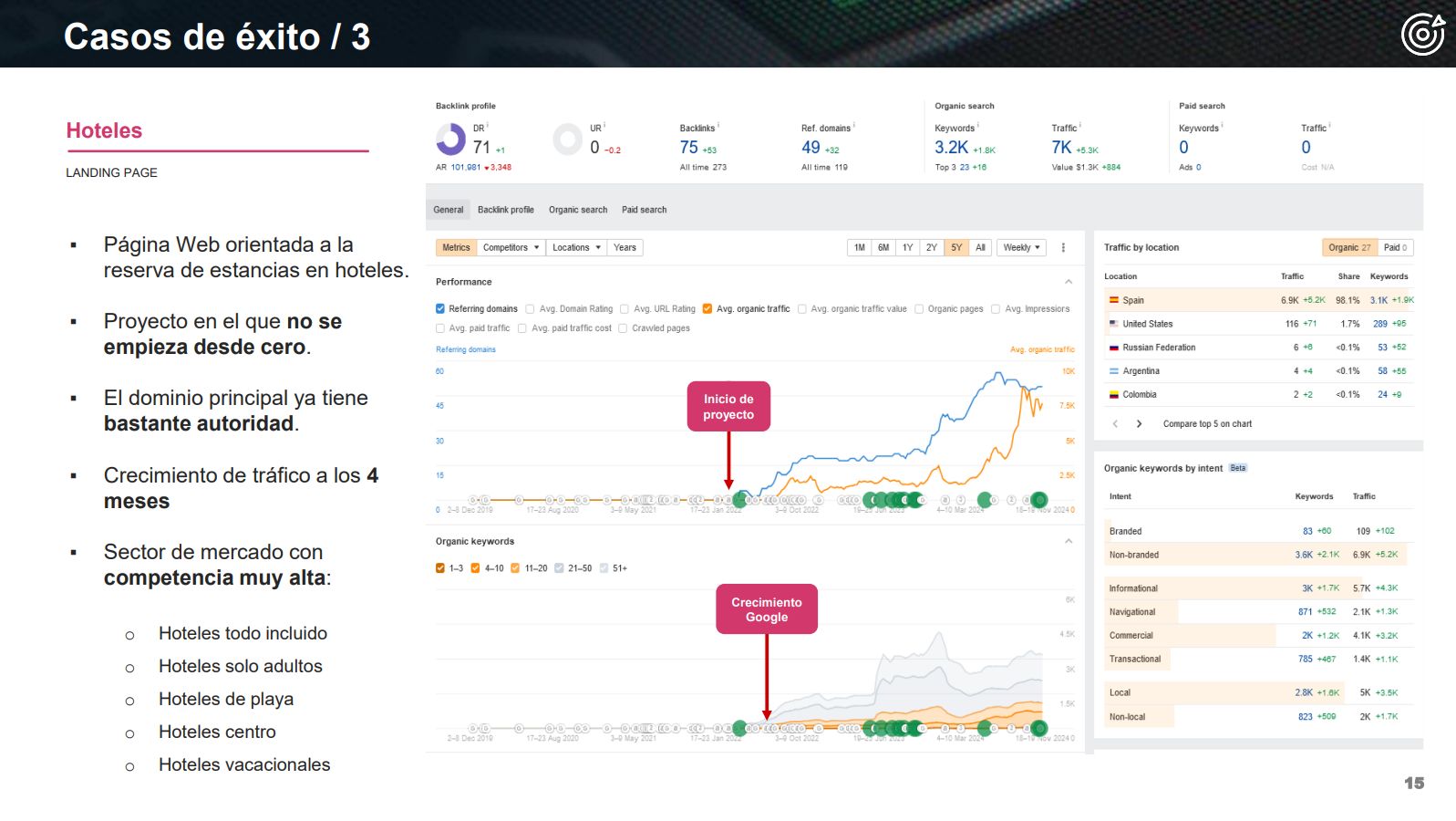Open the Organic search tab

(x=578, y=210)
